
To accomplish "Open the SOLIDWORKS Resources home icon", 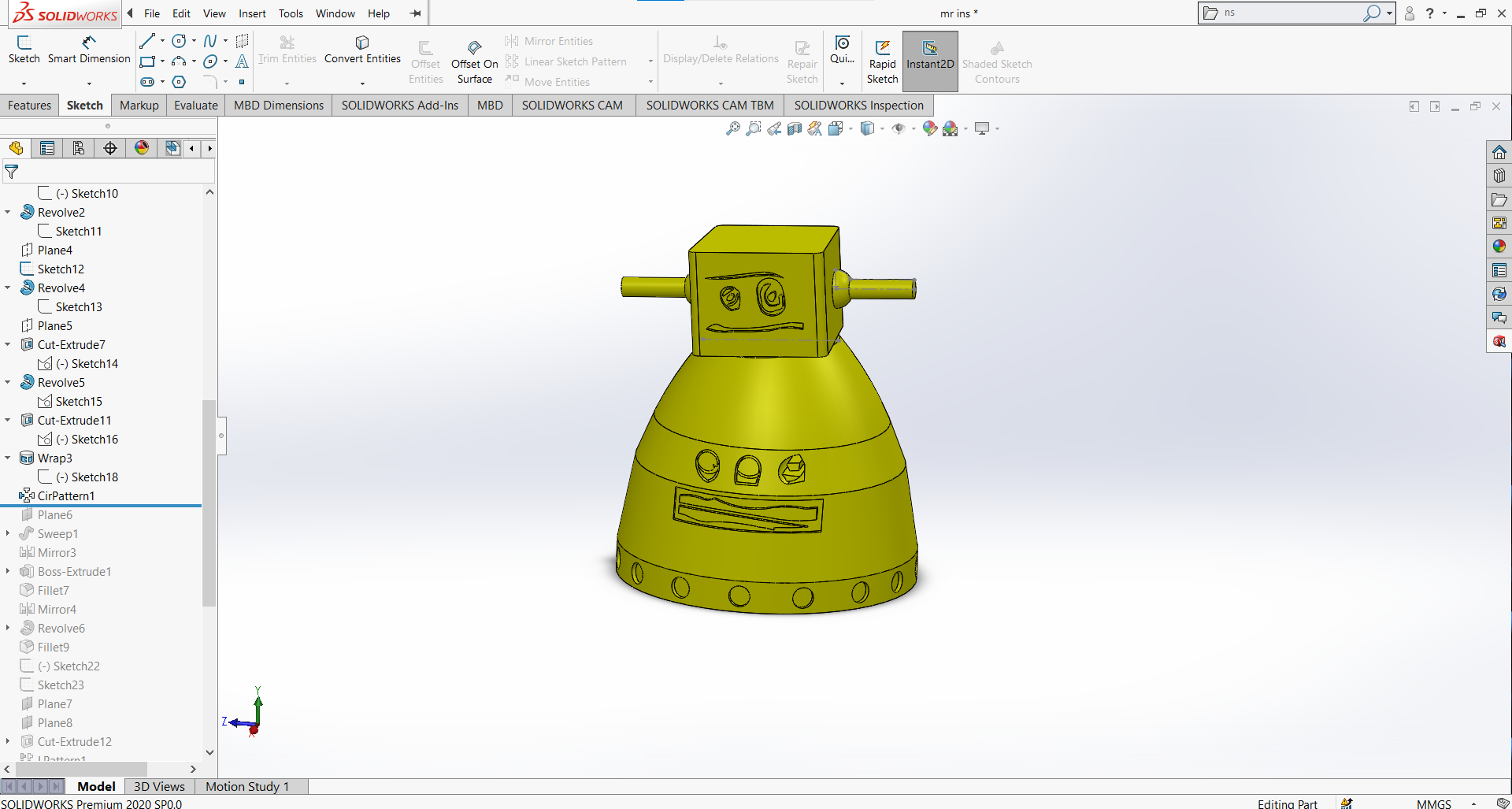I will click(1499, 152).
